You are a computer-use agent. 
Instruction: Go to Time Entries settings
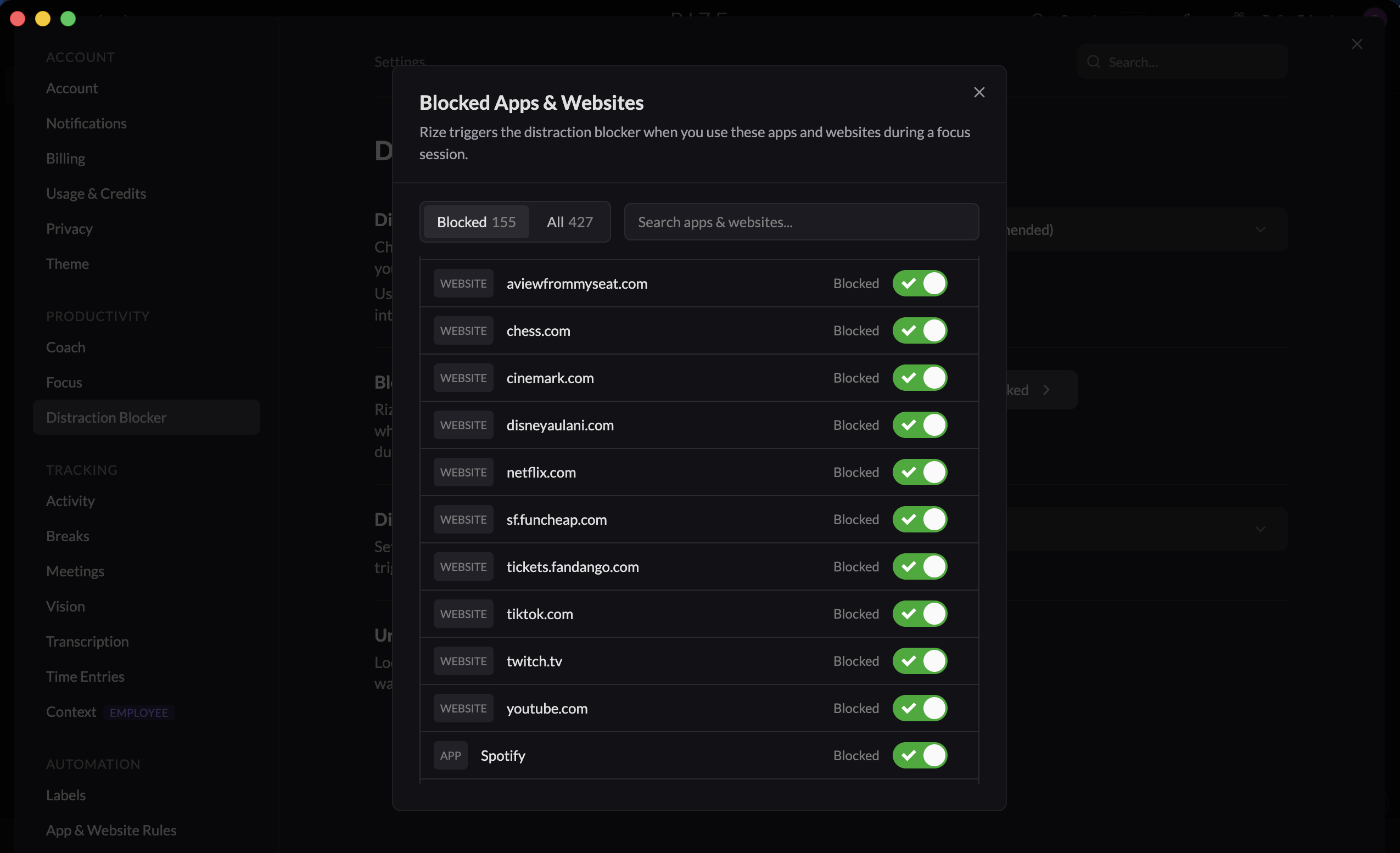[85, 676]
